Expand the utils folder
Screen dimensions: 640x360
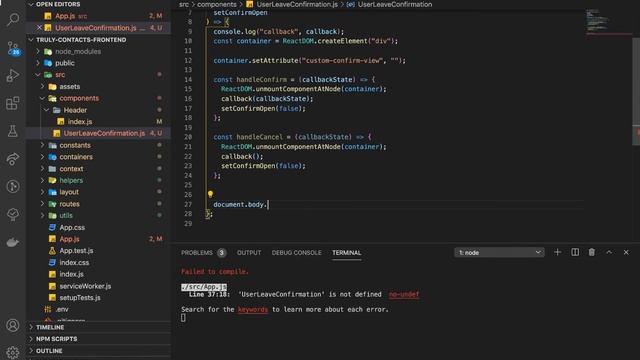(98, 215)
